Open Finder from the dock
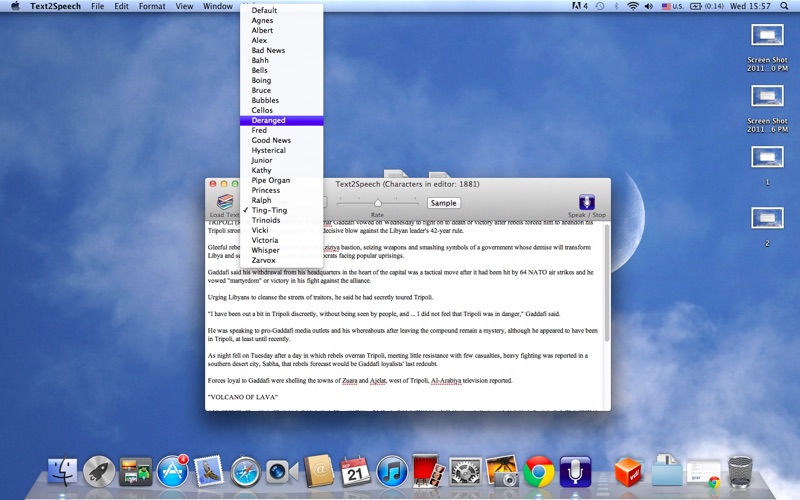 pyautogui.click(x=62, y=471)
